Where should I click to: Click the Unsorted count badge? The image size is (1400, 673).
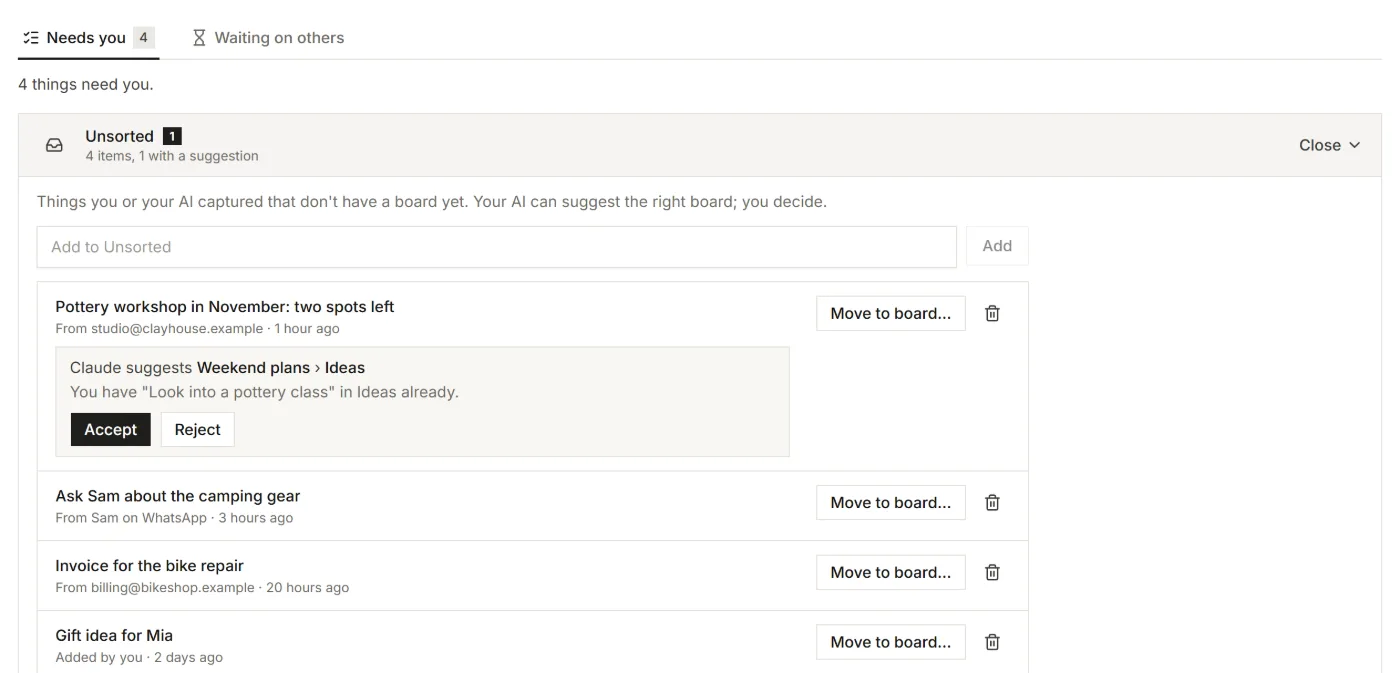pyautogui.click(x=172, y=136)
